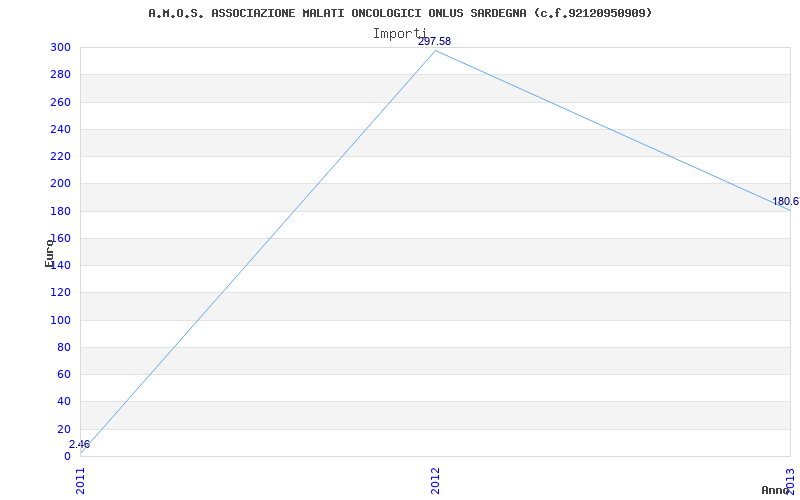Click the 120 y-axis tick label
The width and height of the screenshot is (800, 500).
tap(60, 293)
